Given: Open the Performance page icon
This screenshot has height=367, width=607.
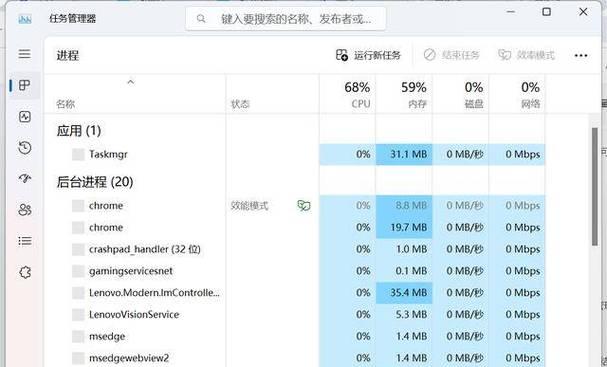Looking at the screenshot, I should point(25,117).
